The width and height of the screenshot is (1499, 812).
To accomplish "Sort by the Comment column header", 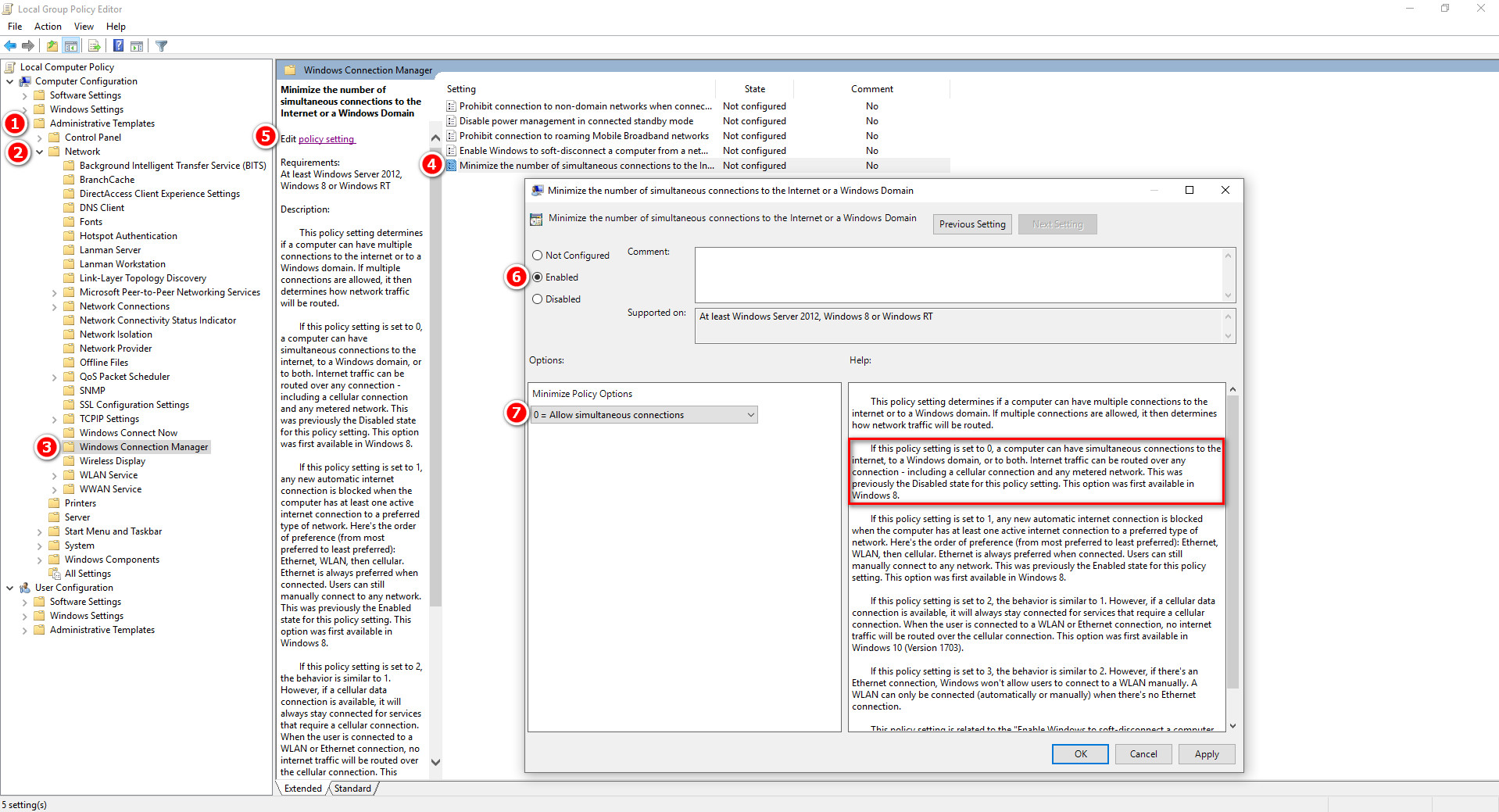I will coord(871,89).
